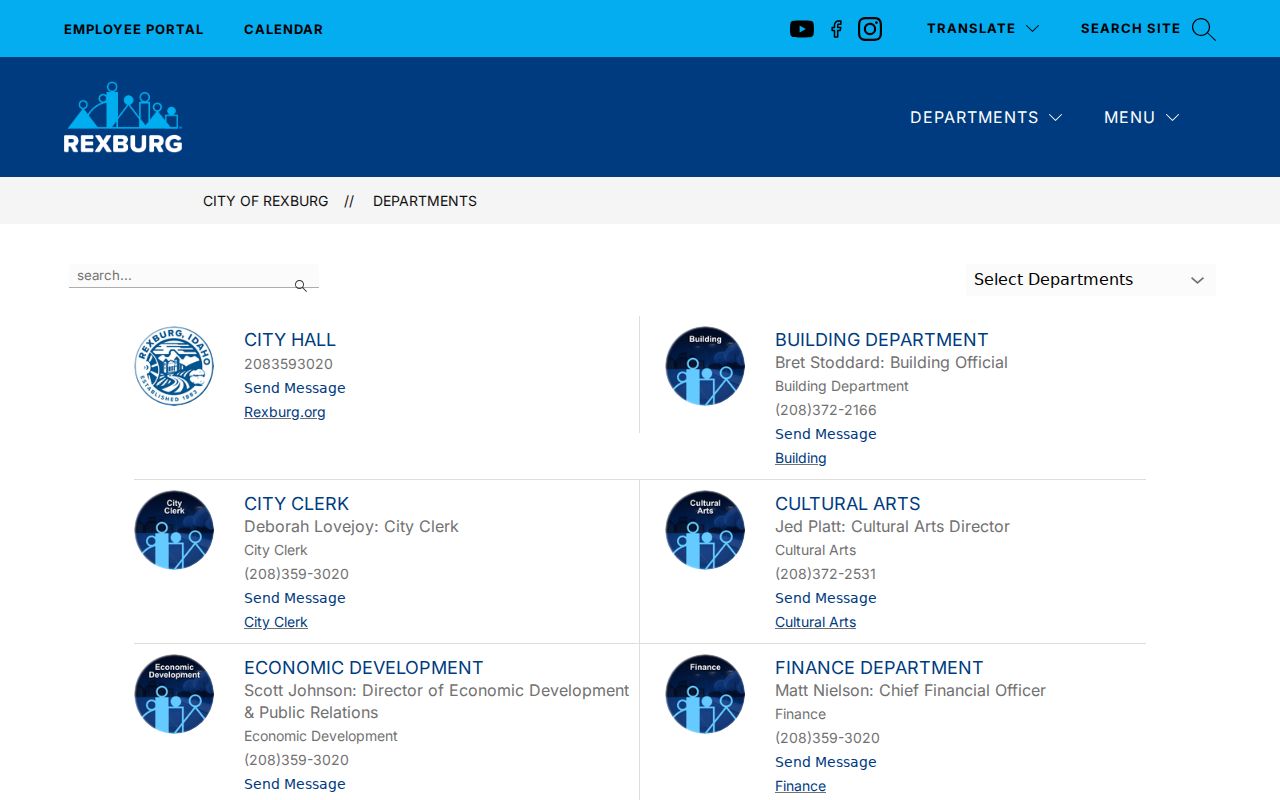Follow the underlined Building link

click(801, 458)
